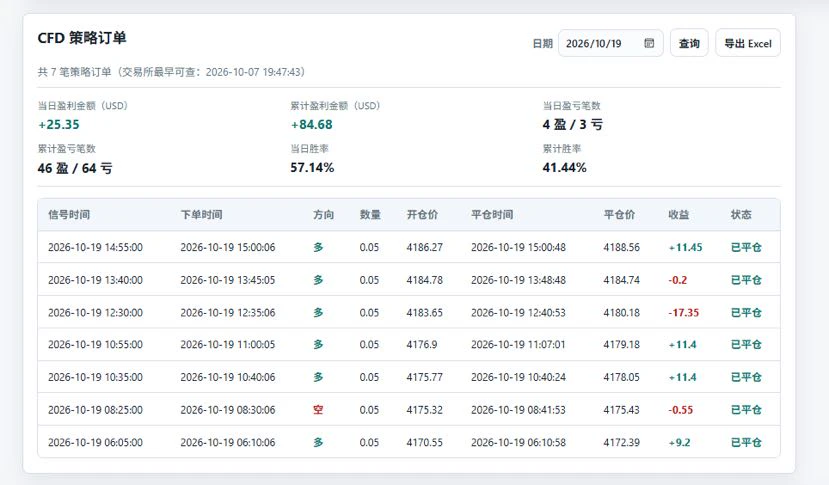Screen dimensions: 829x485
Task: Click the 收益 column header
Action: [679, 215]
